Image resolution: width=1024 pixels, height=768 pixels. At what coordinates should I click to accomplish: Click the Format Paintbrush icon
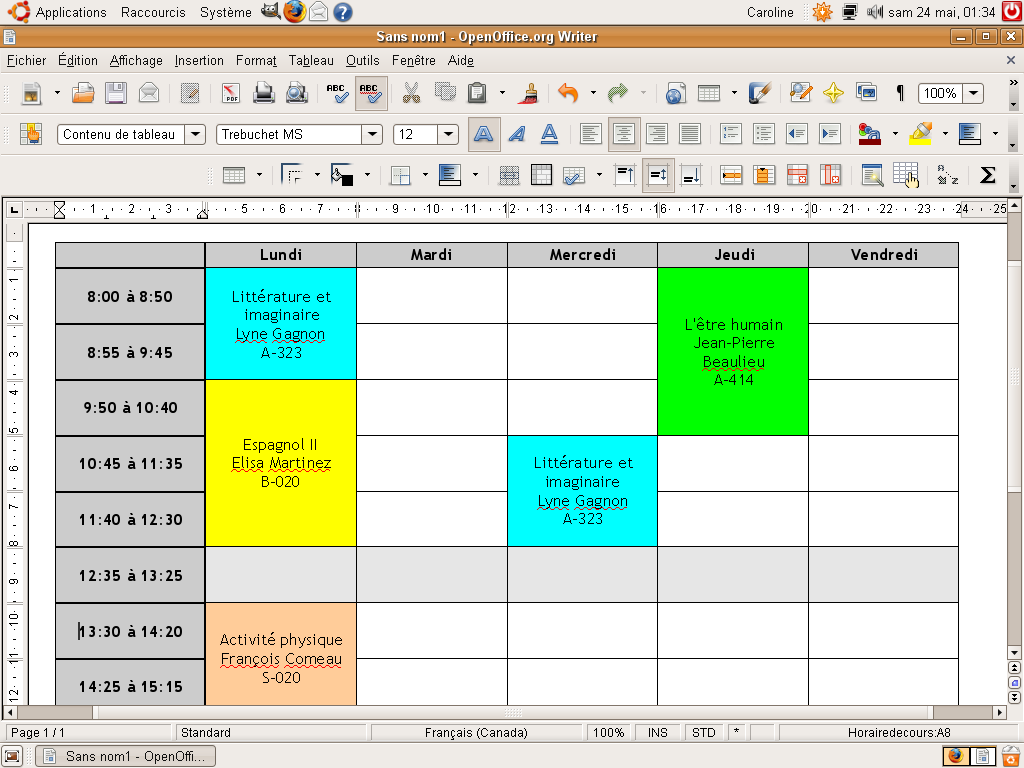tap(530, 93)
